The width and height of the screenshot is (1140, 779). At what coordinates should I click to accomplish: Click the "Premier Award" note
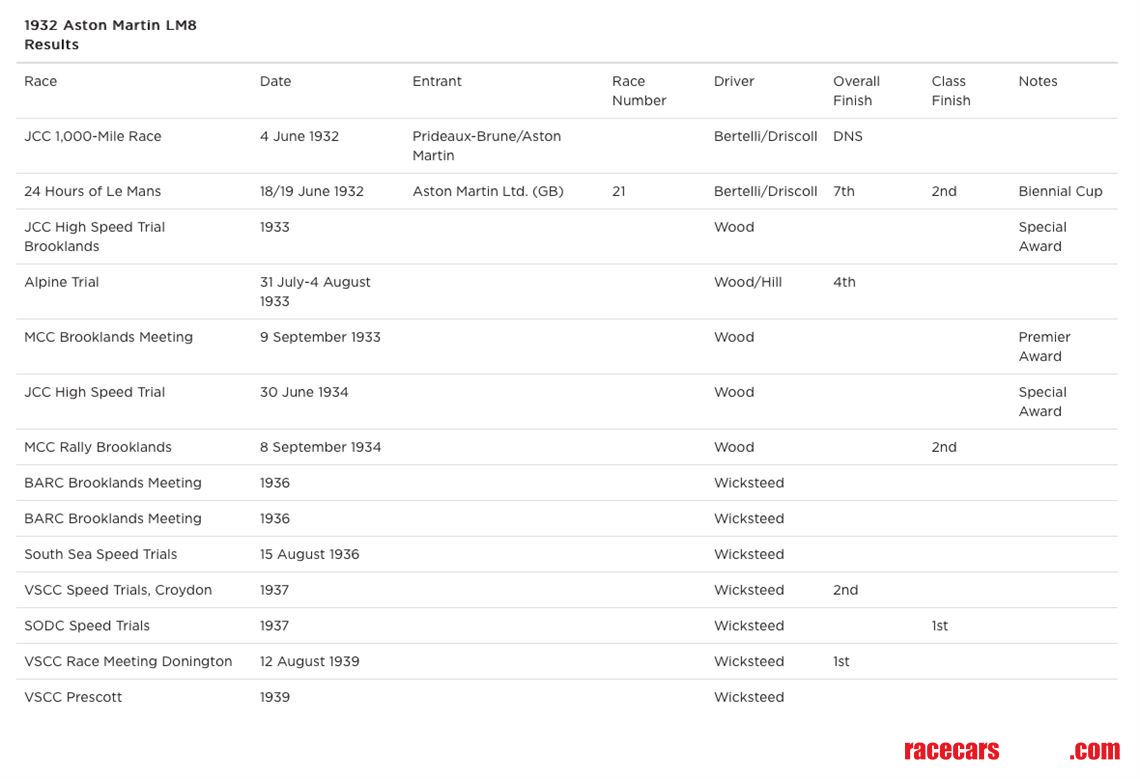coord(1044,346)
